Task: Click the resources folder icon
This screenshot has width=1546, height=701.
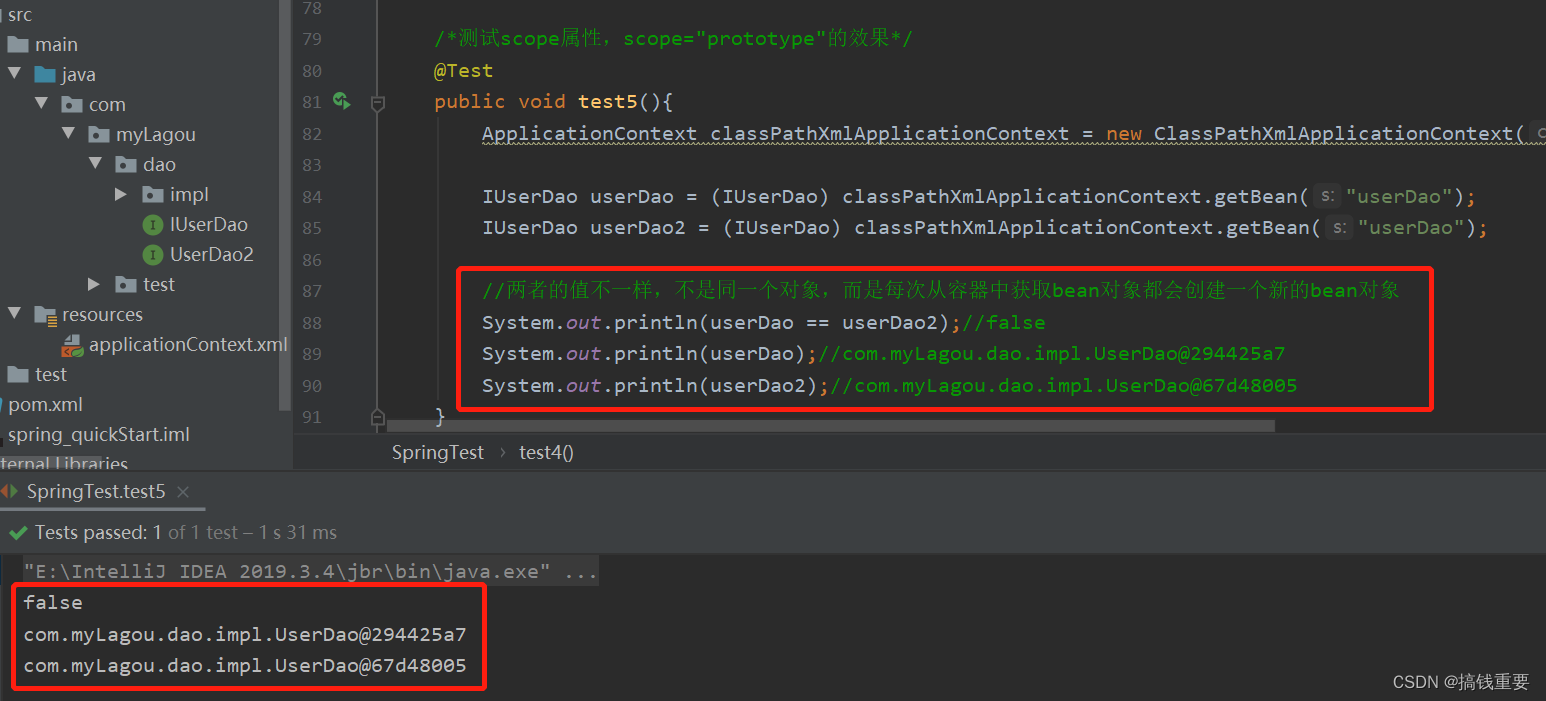Action: click(x=45, y=315)
